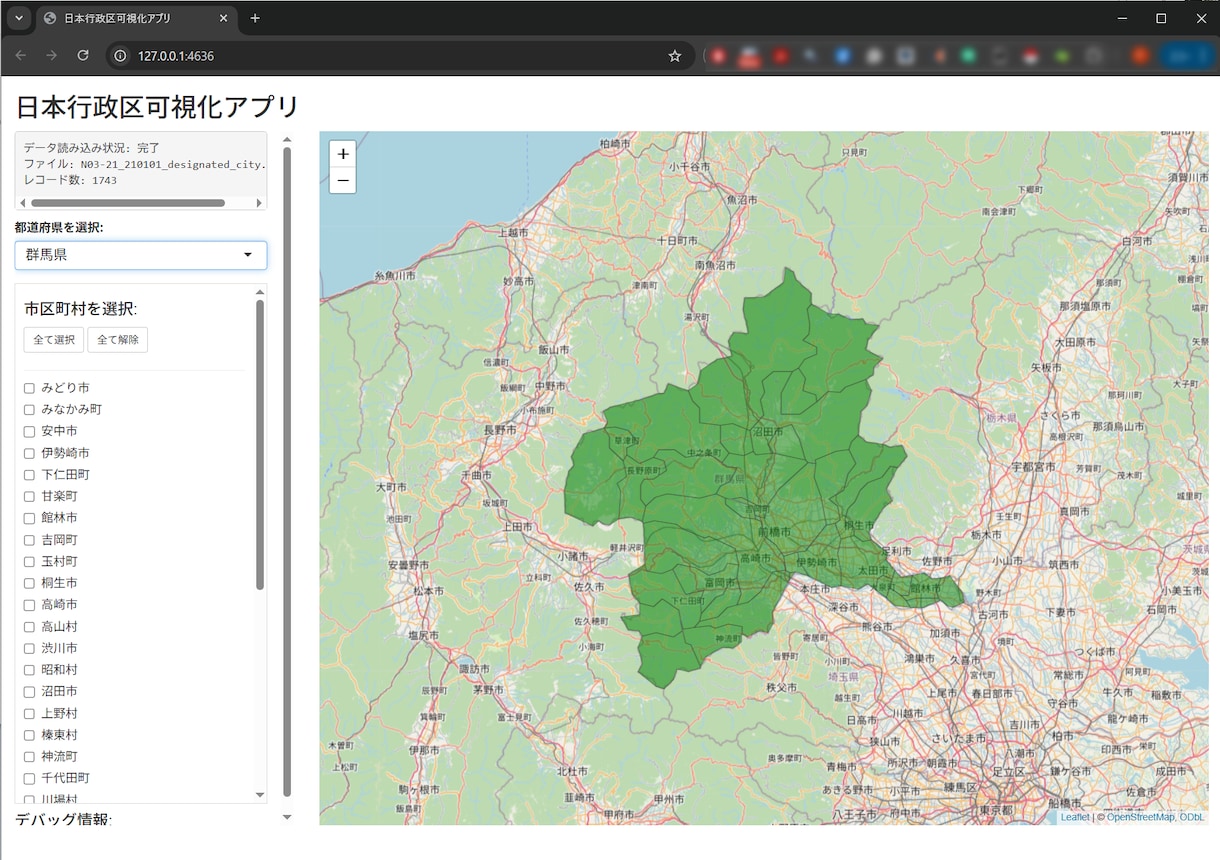This screenshot has width=1220, height=860.
Task: Zoom in the map with plus button
Action: click(x=343, y=154)
